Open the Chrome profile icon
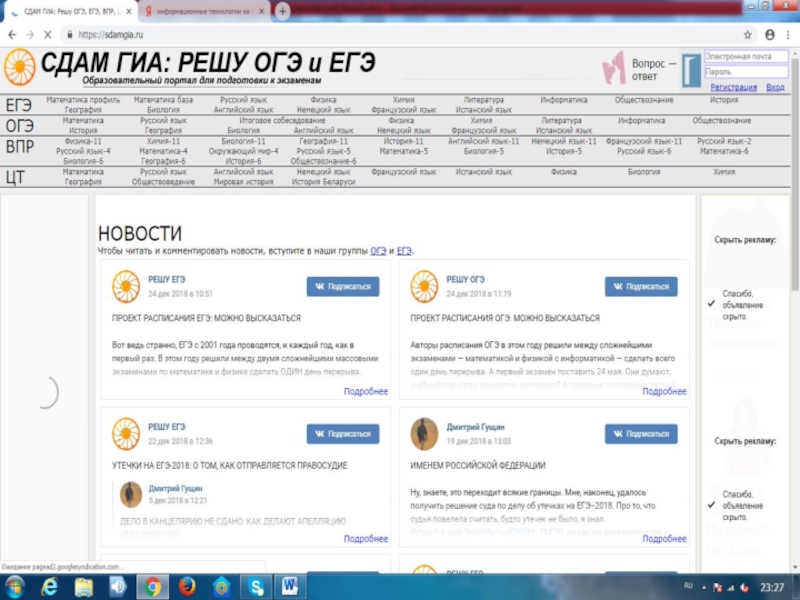The height and width of the screenshot is (600, 800). pyautogui.click(x=769, y=35)
